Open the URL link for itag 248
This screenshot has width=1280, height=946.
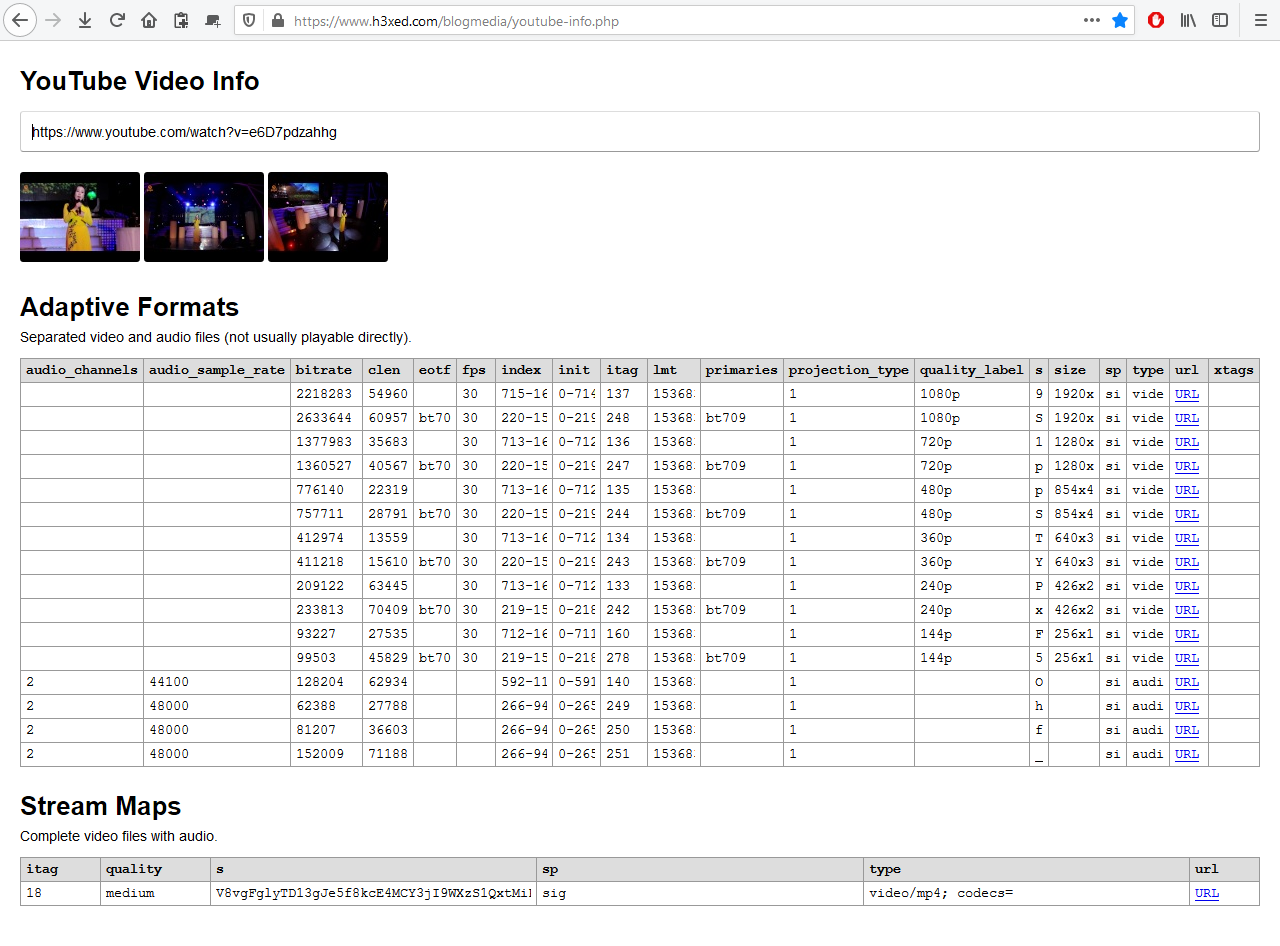[x=1187, y=418]
